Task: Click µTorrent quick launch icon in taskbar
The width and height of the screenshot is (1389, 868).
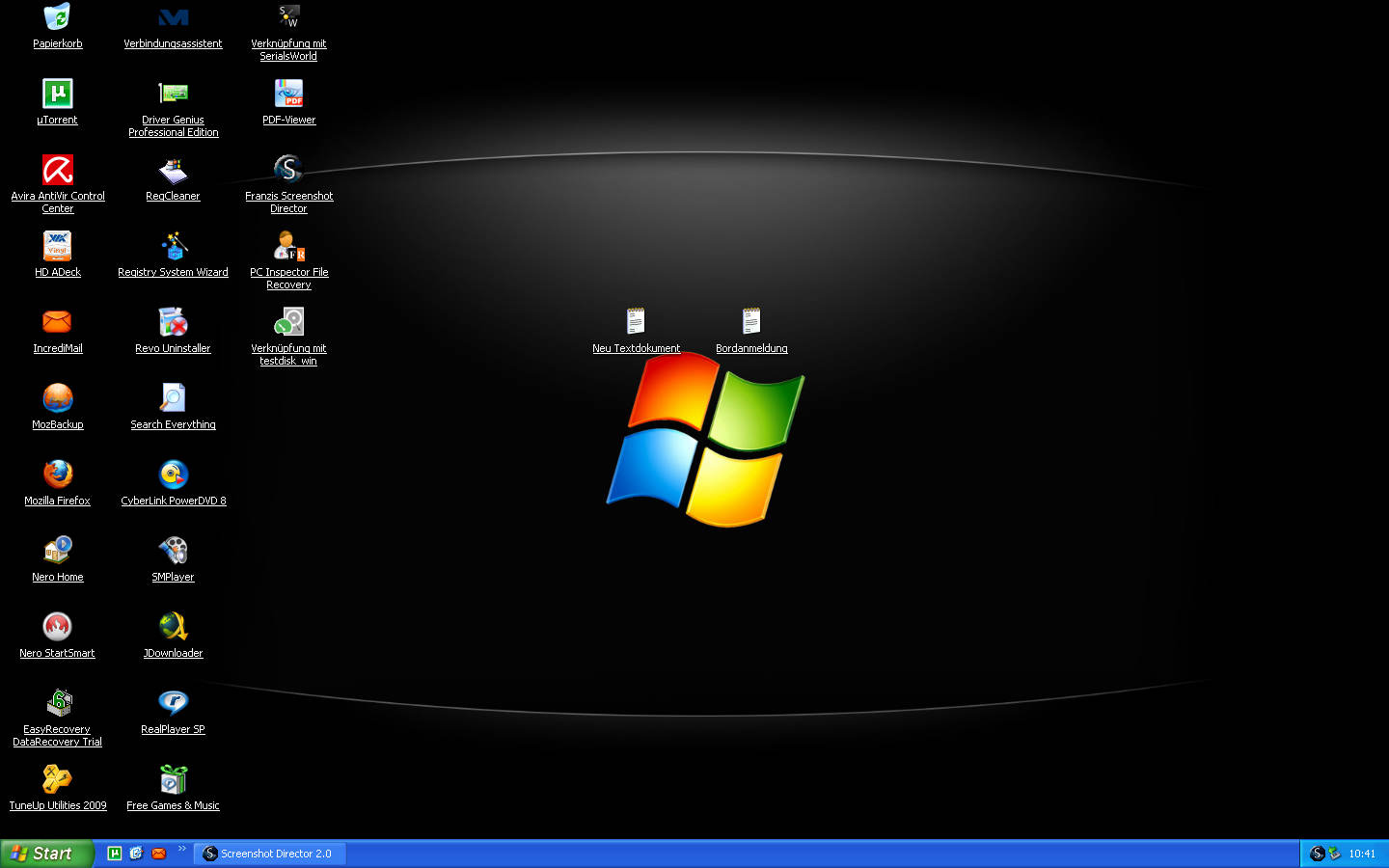Action: tap(114, 854)
